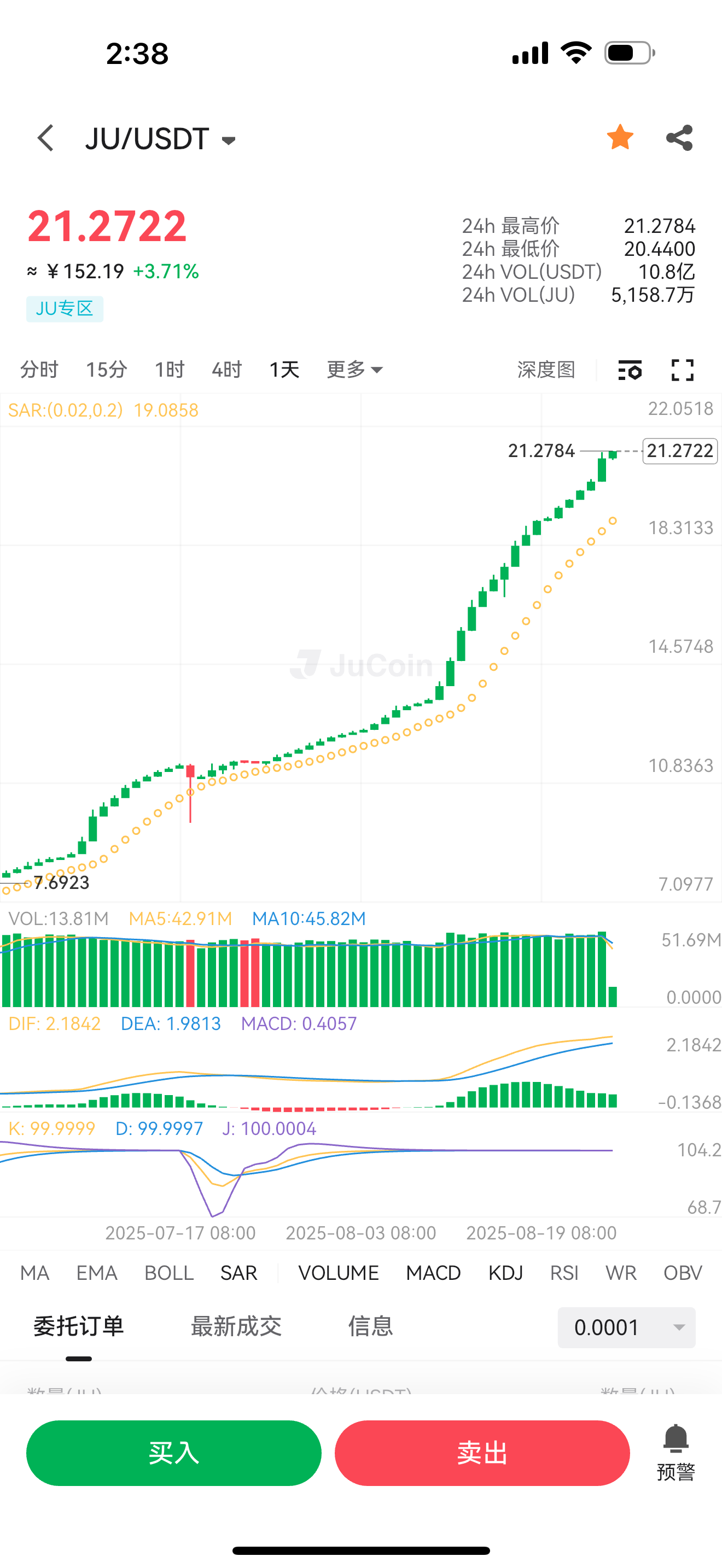Tap the green 买入 buy button
Screen dimensions: 722x1568
pos(173,1453)
